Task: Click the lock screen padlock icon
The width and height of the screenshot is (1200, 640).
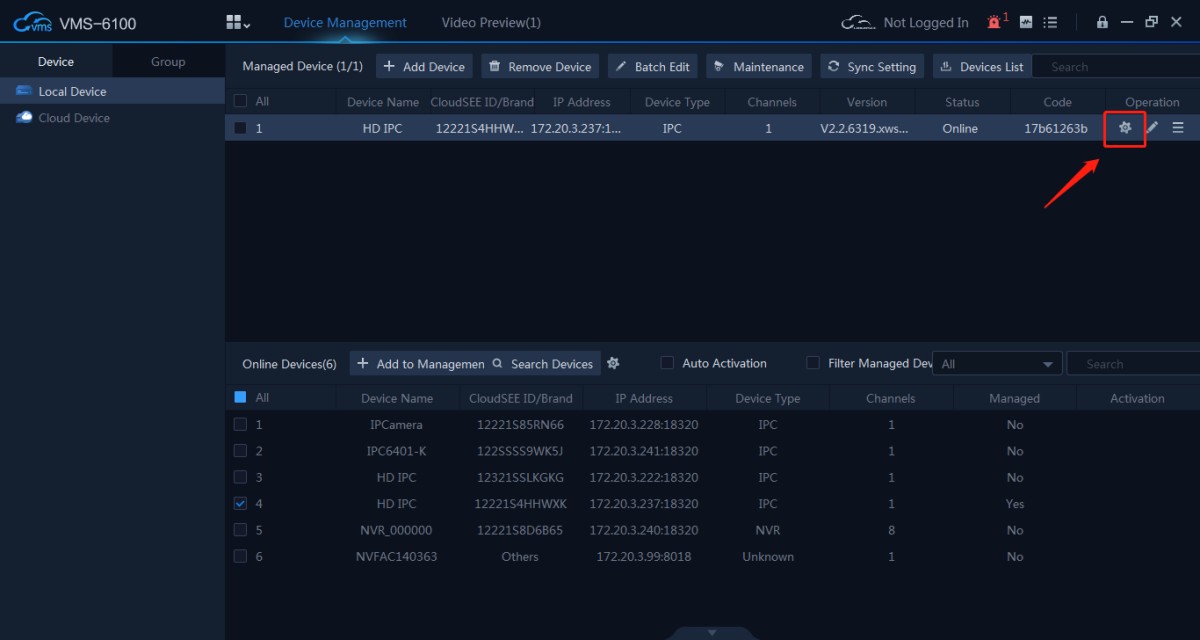Action: pos(1102,22)
